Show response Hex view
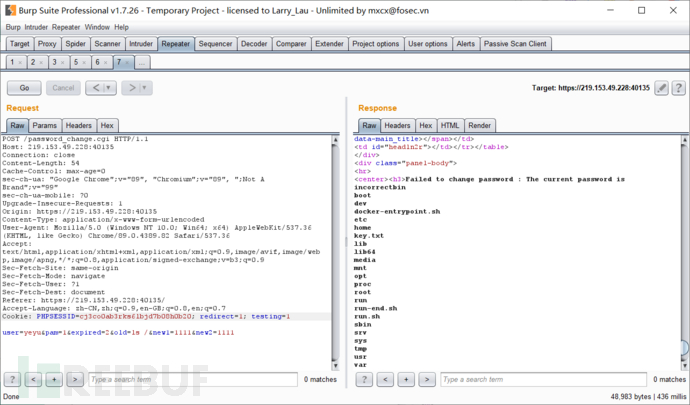 [x=426, y=125]
